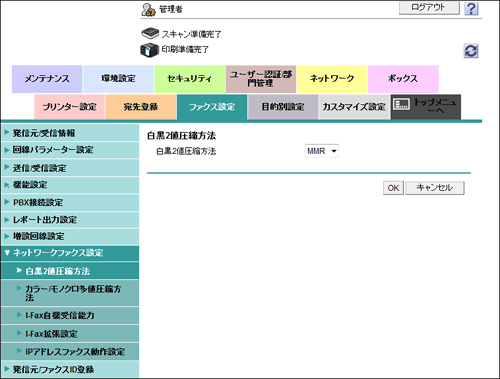Click the refresh status icon
The image size is (500, 379).
click(x=471, y=51)
